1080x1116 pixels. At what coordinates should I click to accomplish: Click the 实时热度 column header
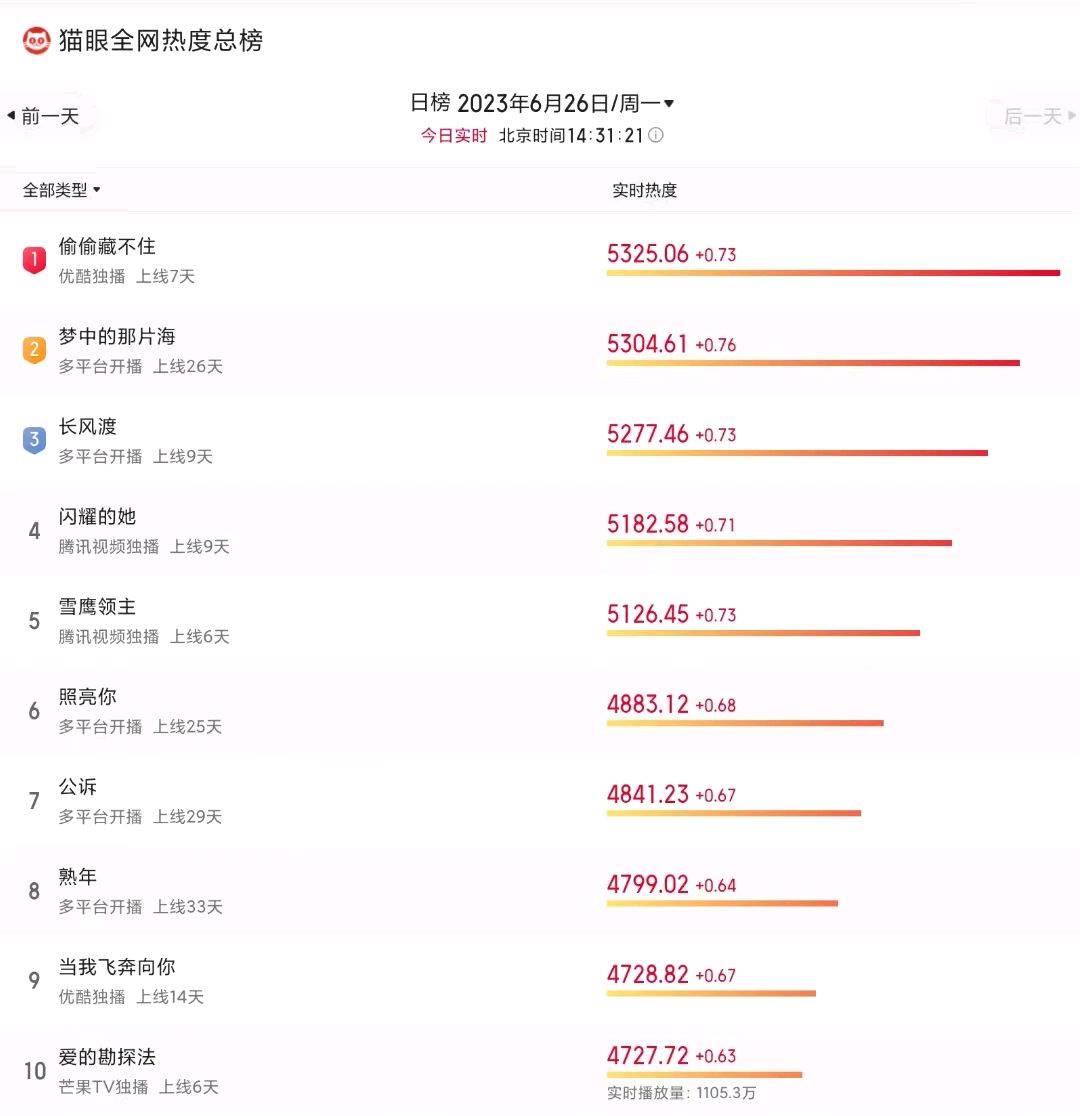(x=644, y=190)
